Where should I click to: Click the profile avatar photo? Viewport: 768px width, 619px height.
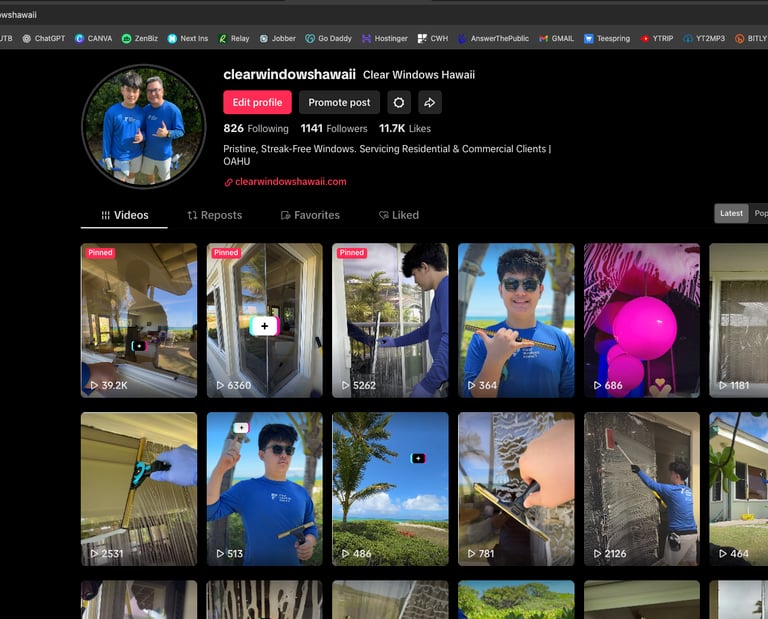coord(144,126)
